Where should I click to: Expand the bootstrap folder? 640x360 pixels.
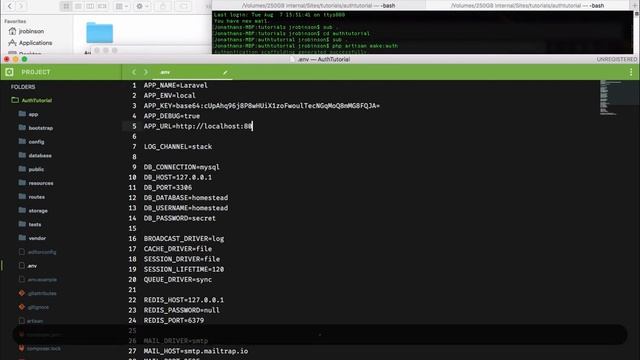tap(36, 128)
